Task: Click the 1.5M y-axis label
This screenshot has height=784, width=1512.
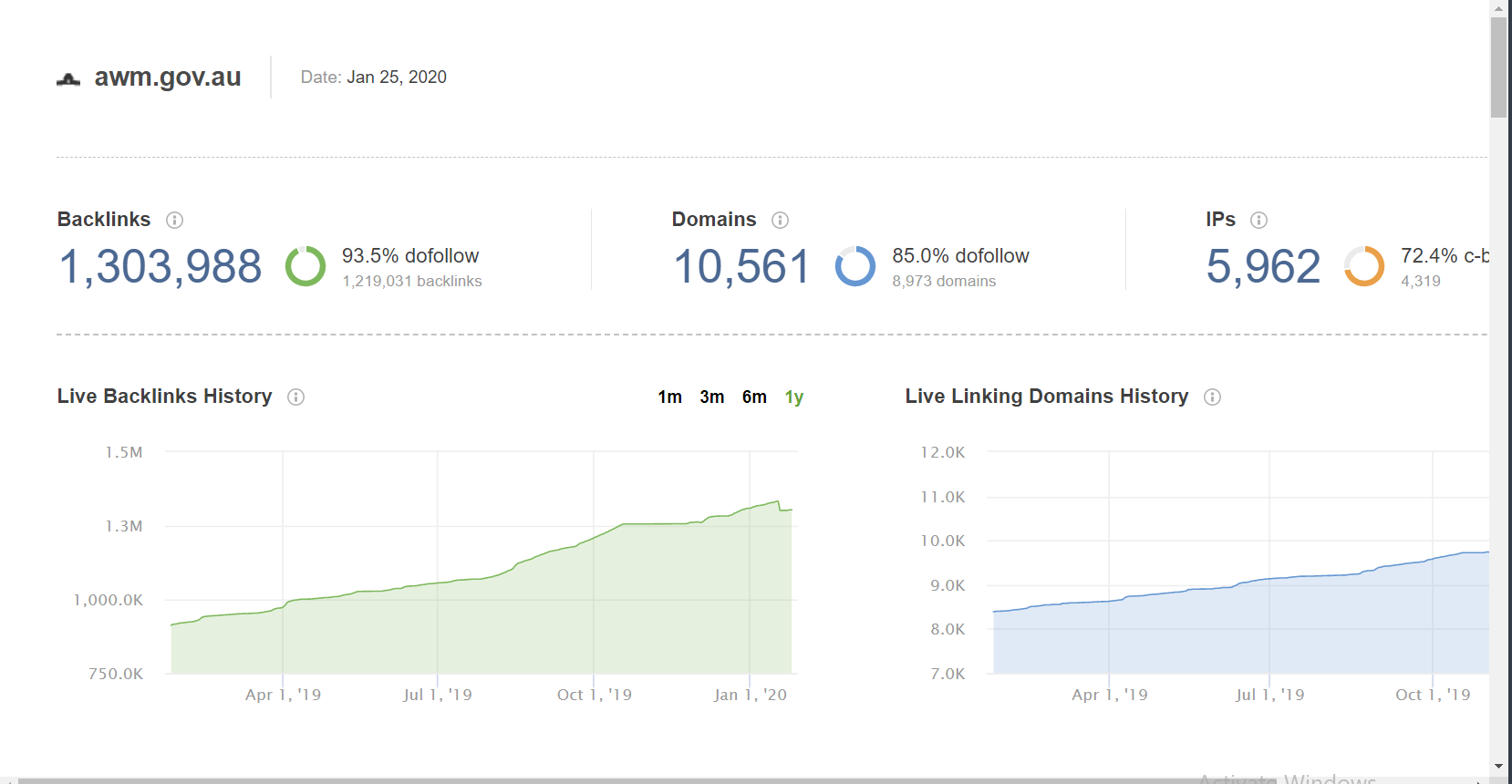Action: click(x=124, y=452)
